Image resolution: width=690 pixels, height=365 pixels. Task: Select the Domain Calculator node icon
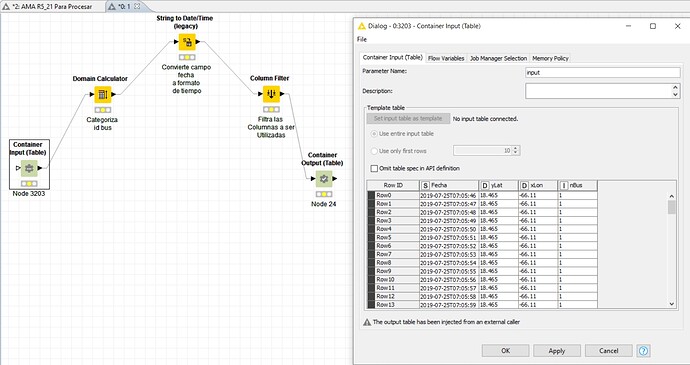103,94
